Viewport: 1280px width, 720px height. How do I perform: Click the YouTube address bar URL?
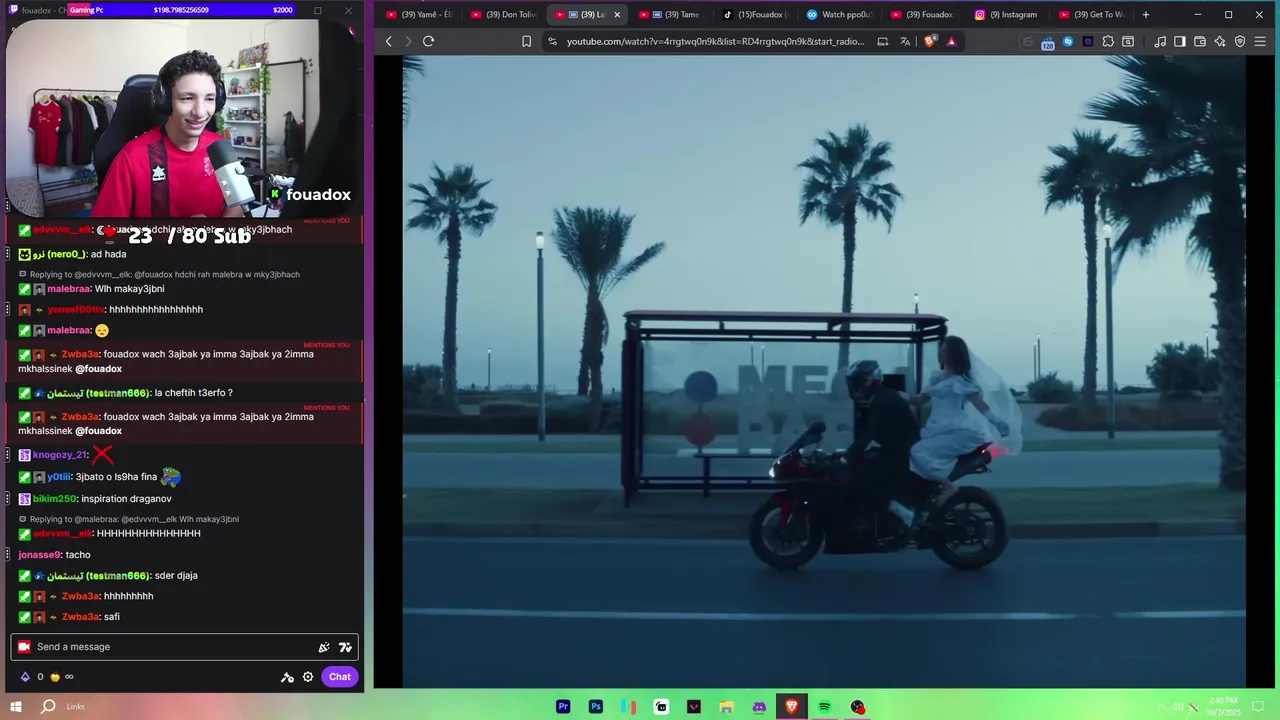click(715, 41)
